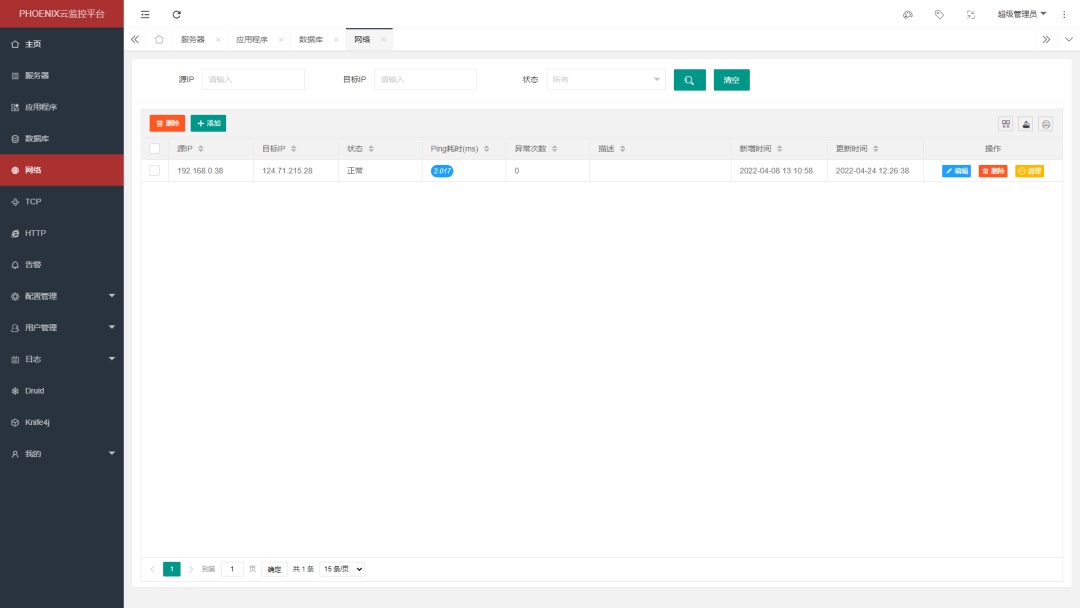
Task: Open 服务器 in the sidebar
Action: click(62, 76)
